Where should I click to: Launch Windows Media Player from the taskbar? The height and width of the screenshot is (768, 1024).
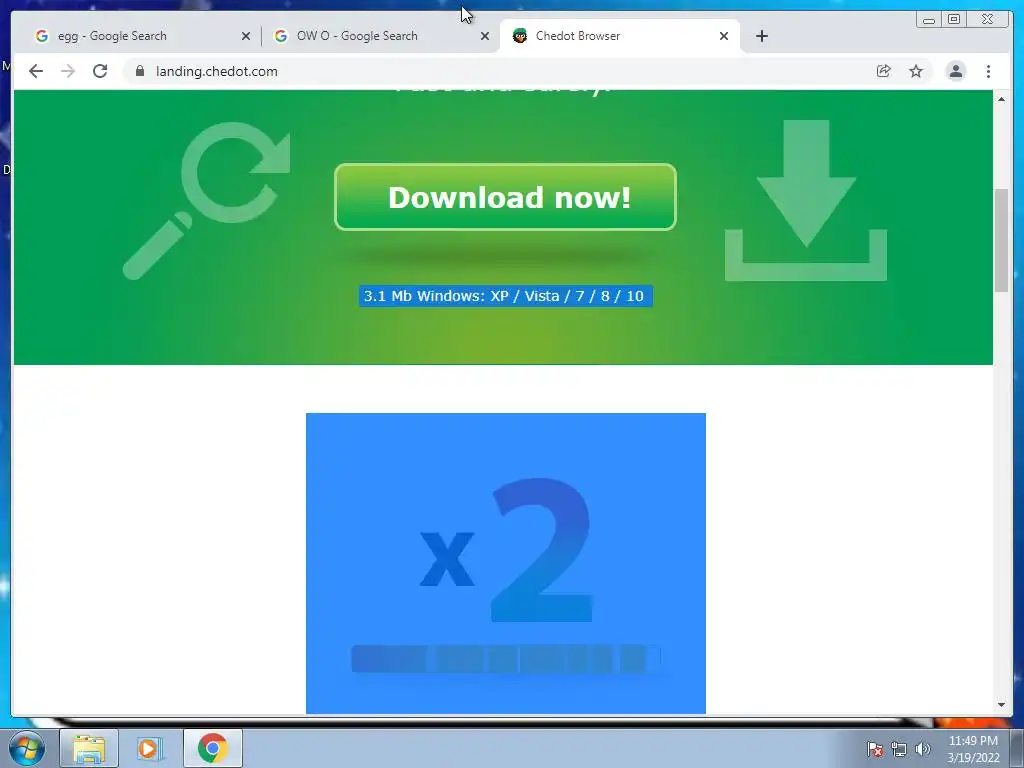coord(150,748)
